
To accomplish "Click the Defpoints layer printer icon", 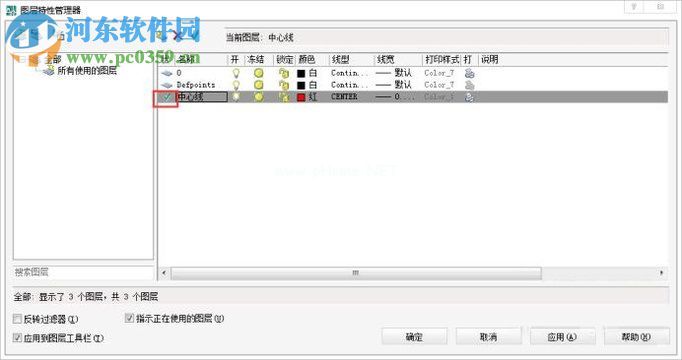I will coord(469,85).
